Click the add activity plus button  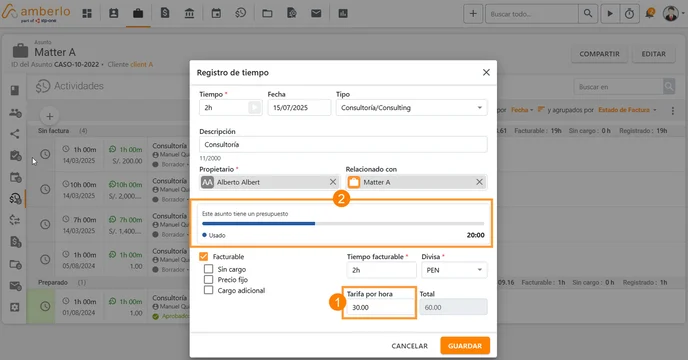pyautogui.click(x=50, y=116)
